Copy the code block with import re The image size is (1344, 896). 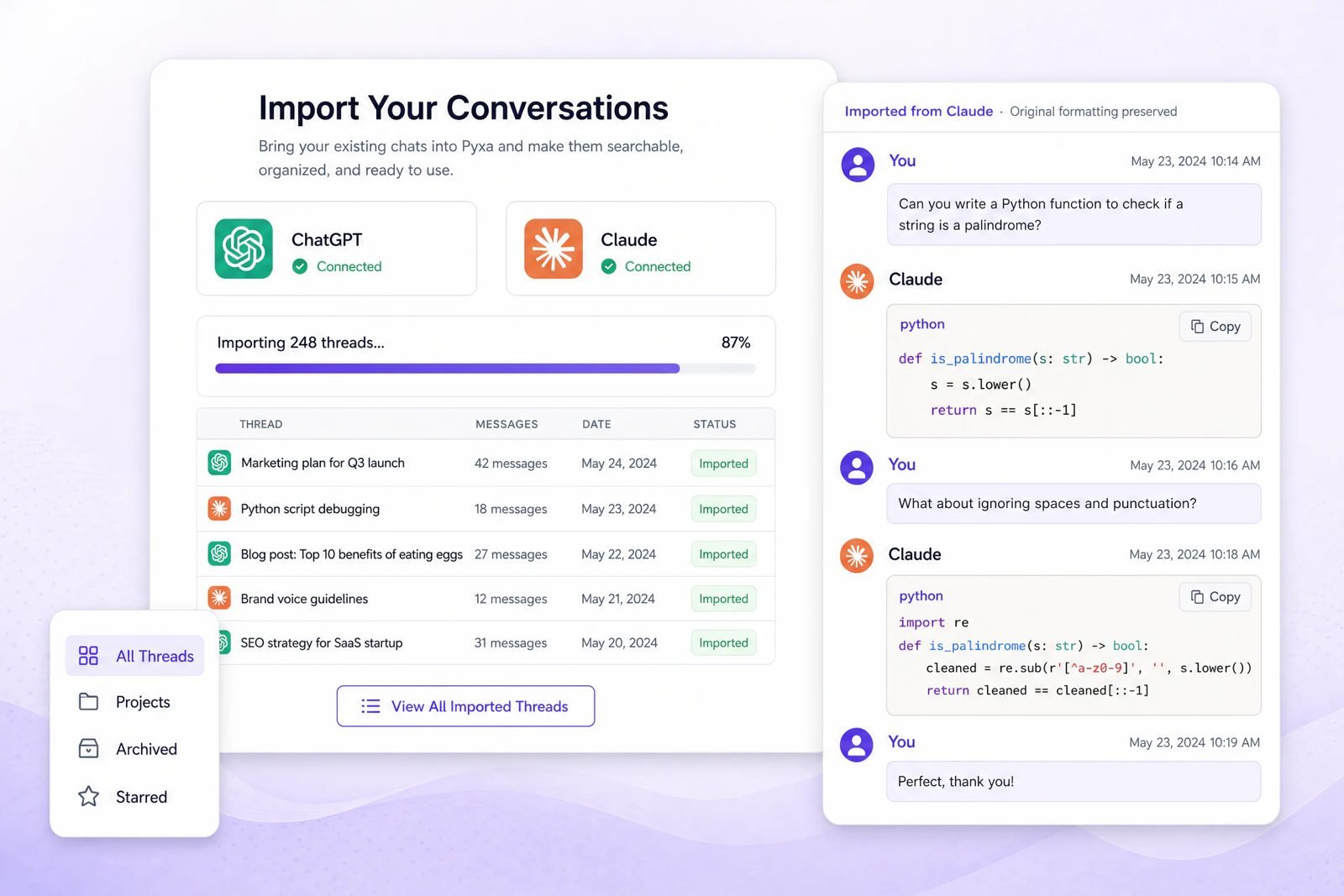point(1215,597)
